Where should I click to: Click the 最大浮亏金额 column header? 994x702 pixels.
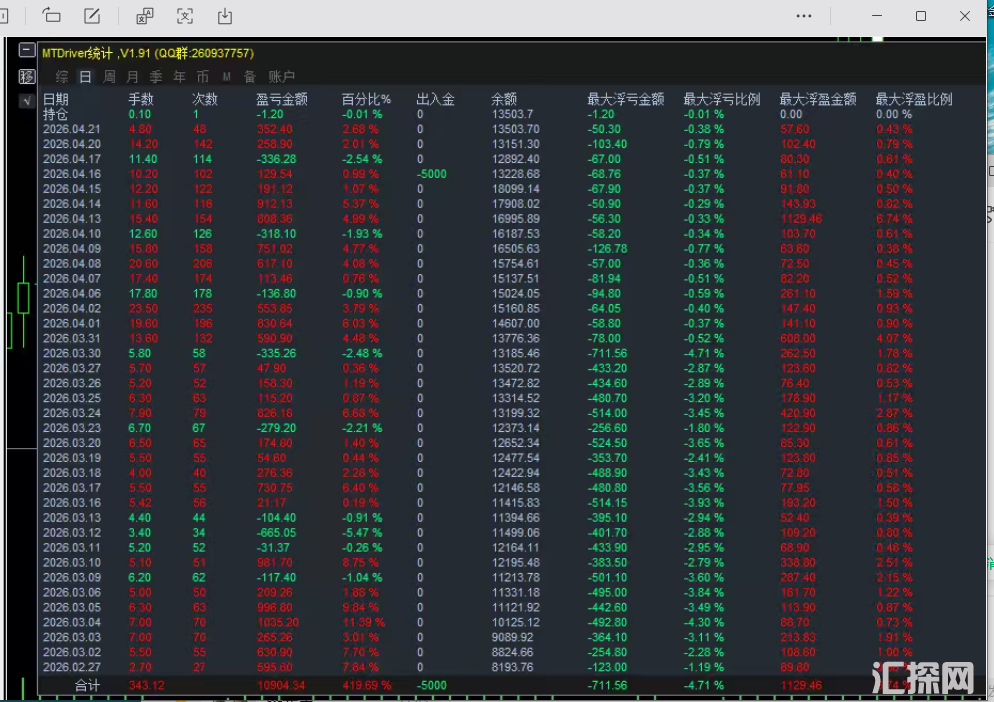626,99
